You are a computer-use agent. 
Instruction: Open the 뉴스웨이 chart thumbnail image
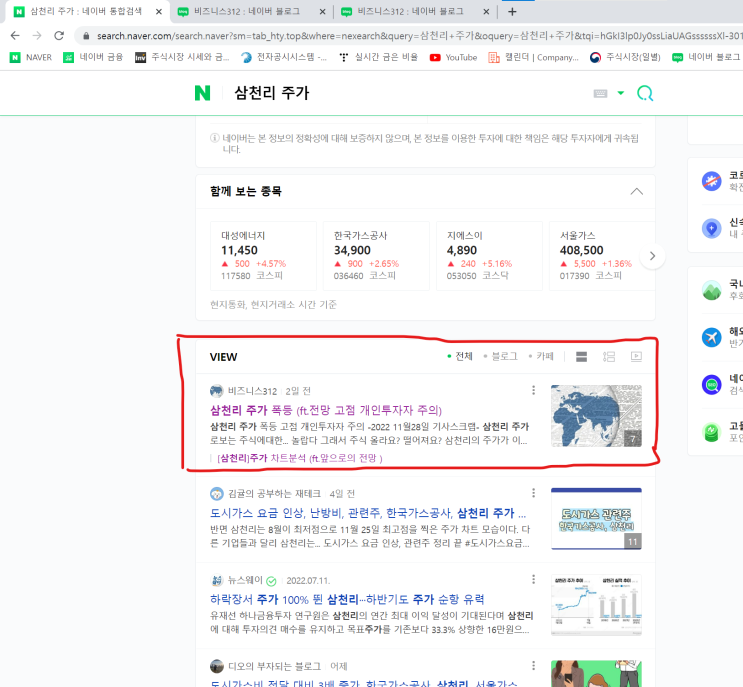coord(596,605)
